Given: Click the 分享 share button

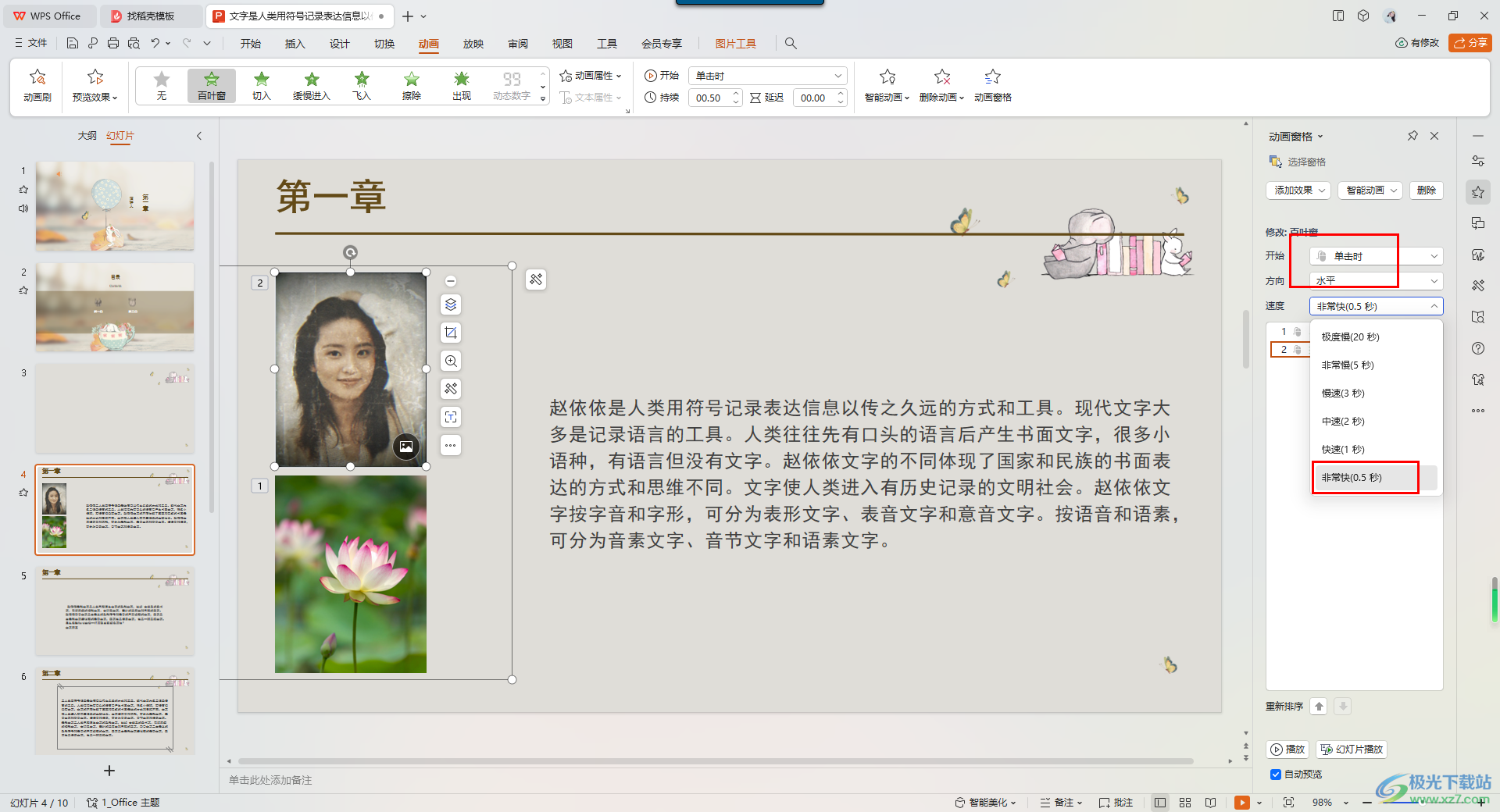Looking at the screenshot, I should (x=1470, y=43).
